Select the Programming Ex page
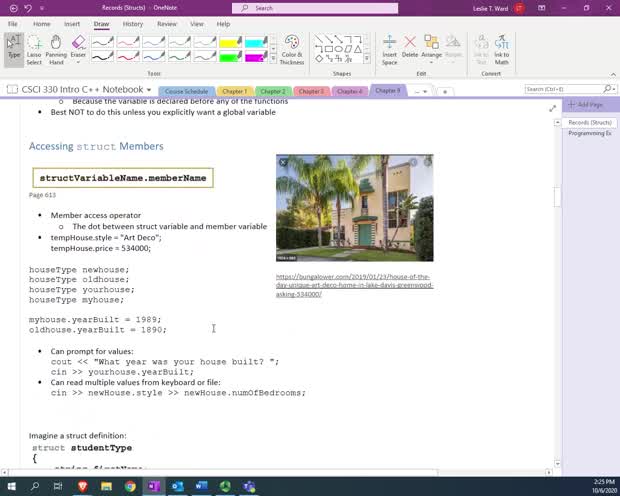This screenshot has width=620, height=496. coord(589,133)
